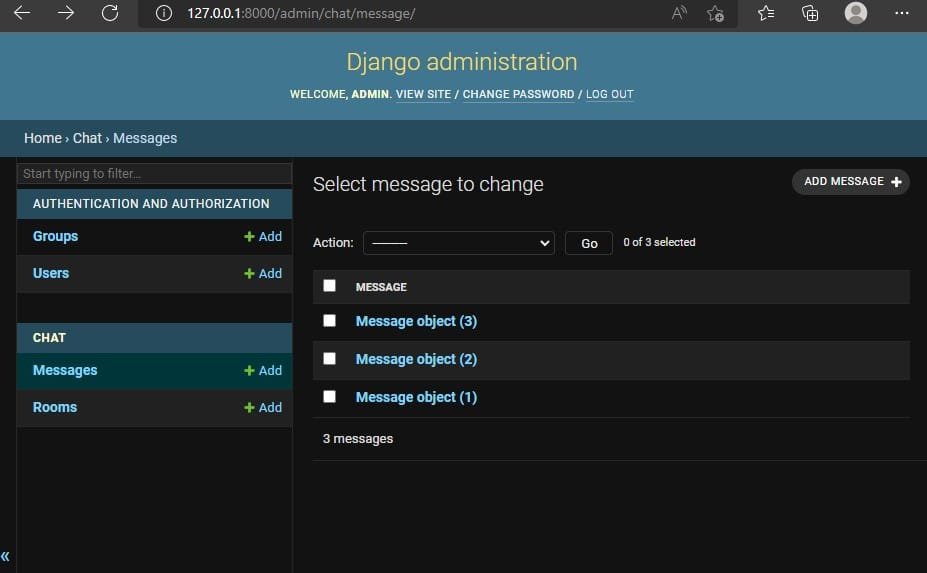Open the Action dropdown menu
Screen dimensions: 927x573
click(458, 243)
